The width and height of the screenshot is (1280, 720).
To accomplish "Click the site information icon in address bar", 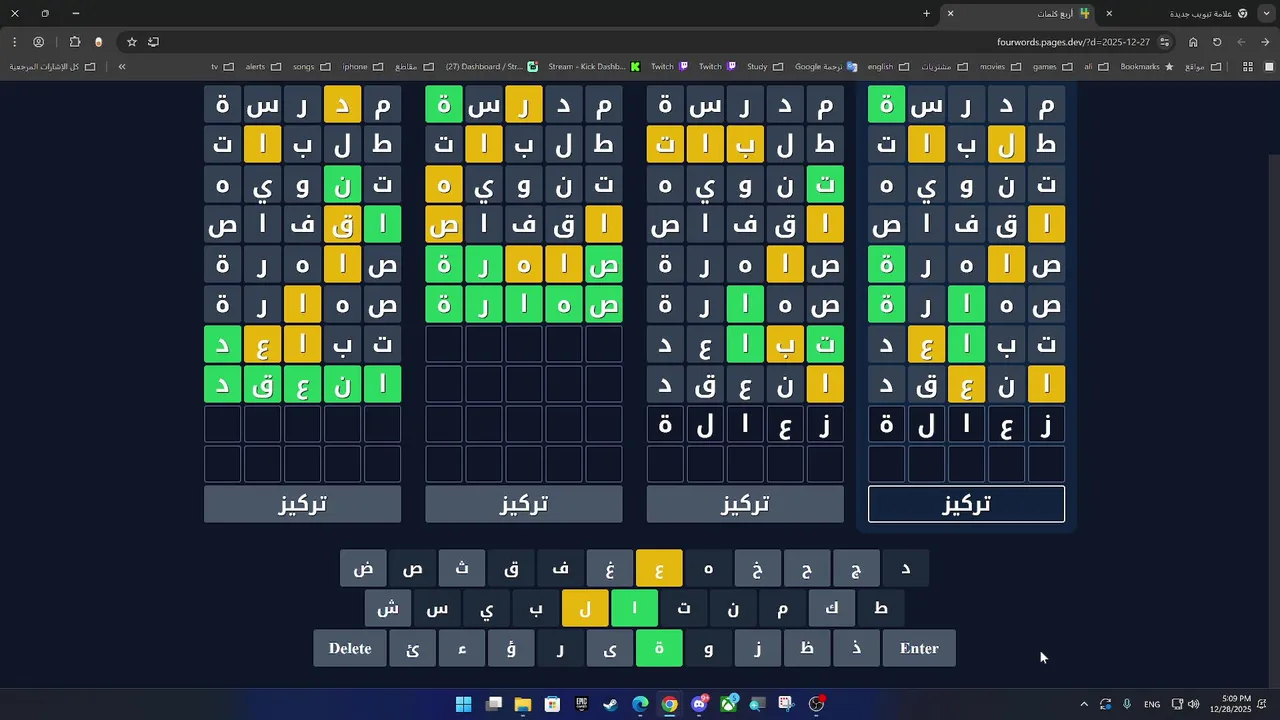I will tap(1165, 42).
